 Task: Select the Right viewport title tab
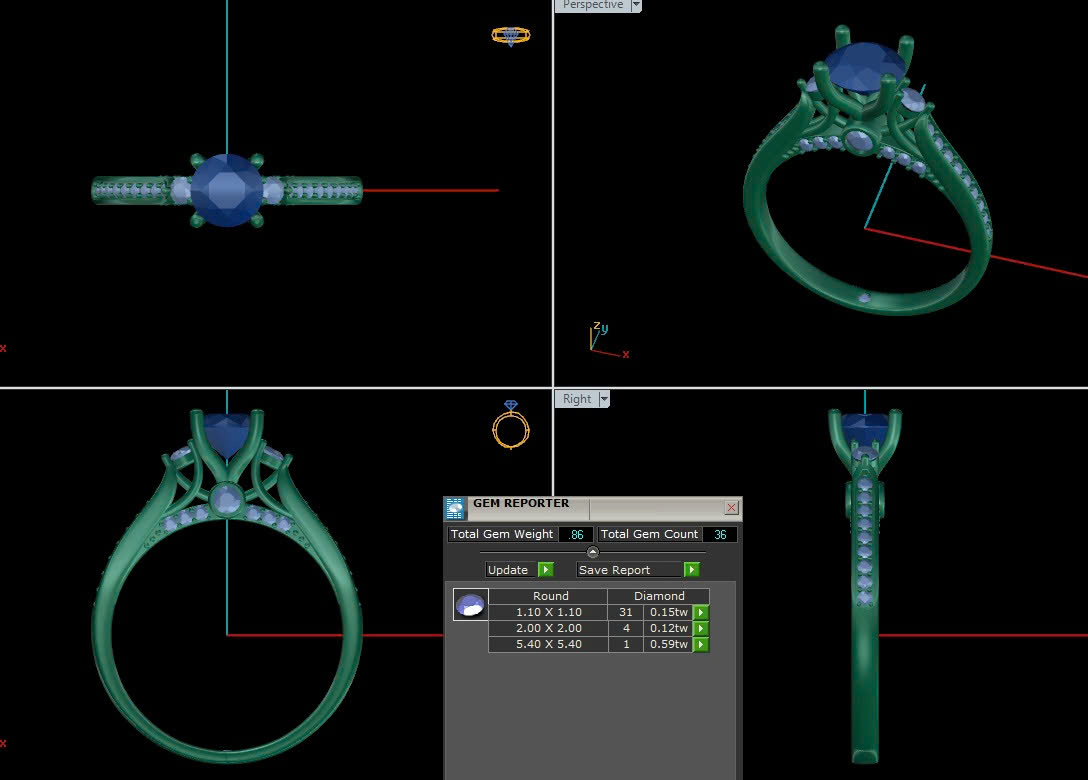pyautogui.click(x=577, y=399)
